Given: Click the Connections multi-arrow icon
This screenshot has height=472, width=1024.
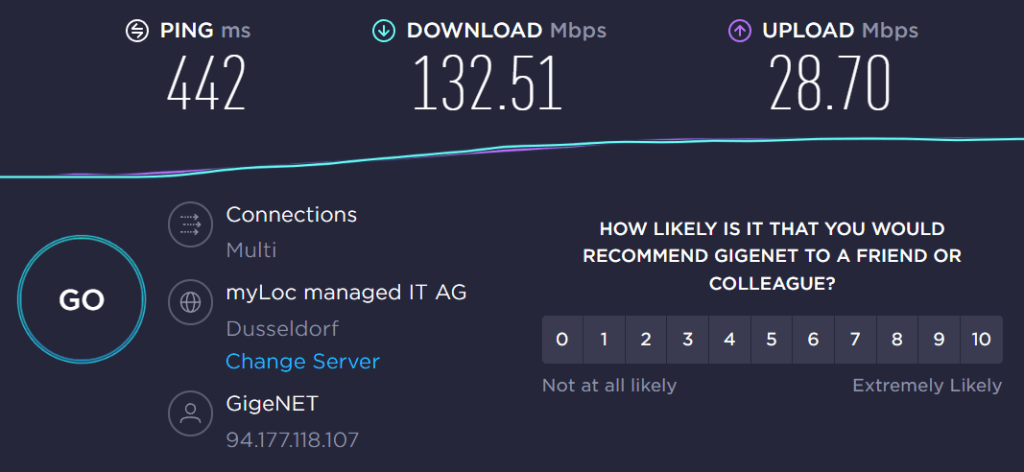Looking at the screenshot, I should (x=190, y=224).
